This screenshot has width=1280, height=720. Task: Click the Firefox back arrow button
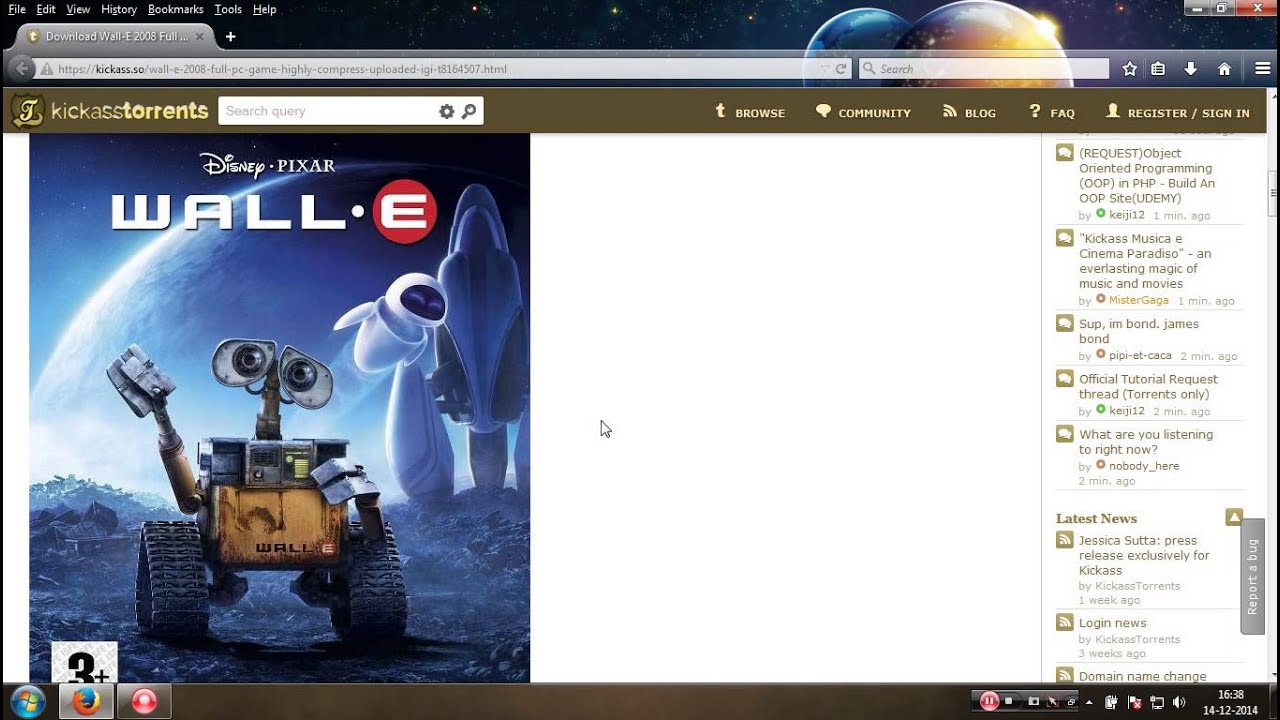pyautogui.click(x=21, y=69)
